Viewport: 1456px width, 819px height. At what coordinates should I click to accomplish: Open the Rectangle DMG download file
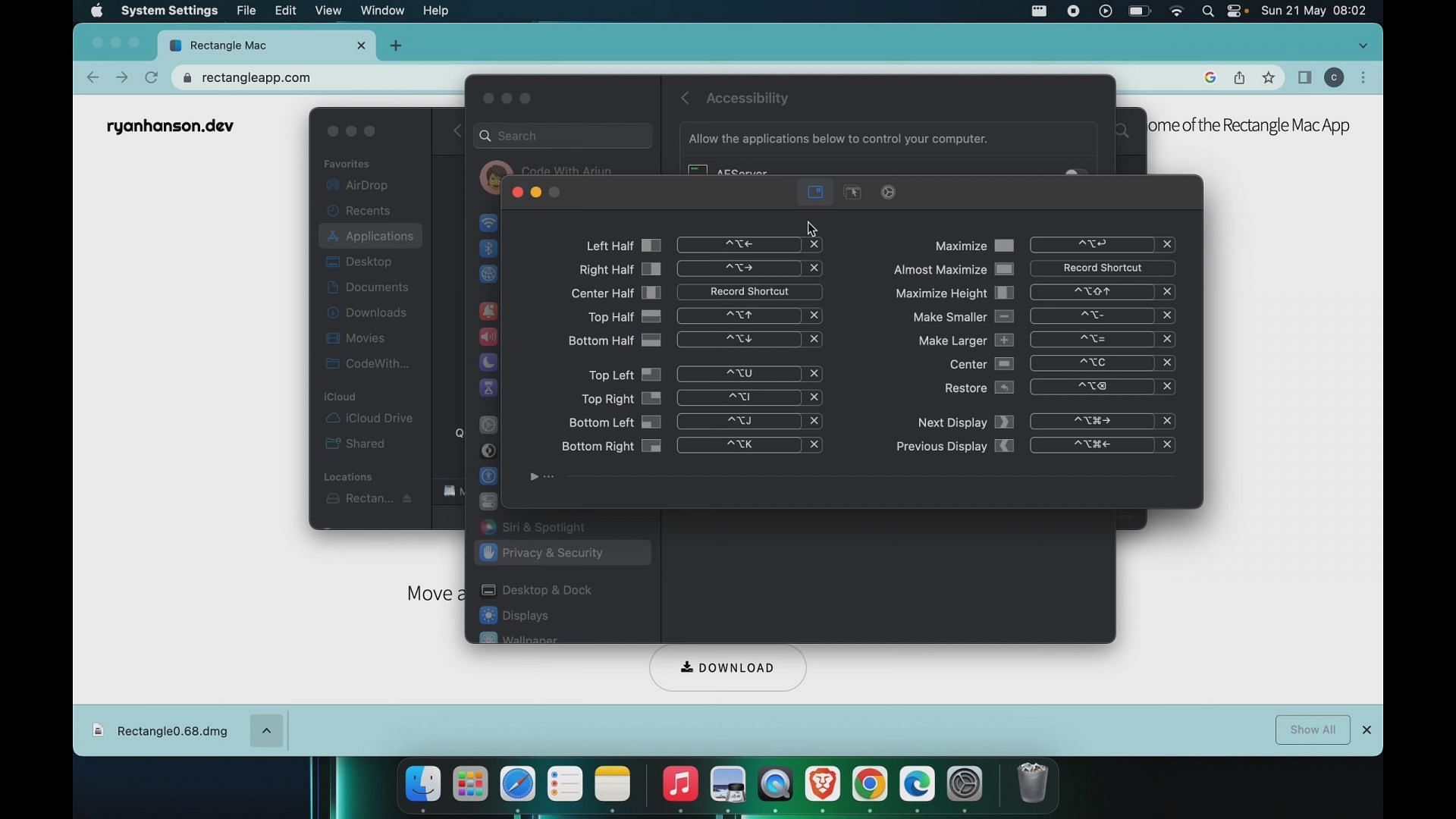tap(171, 730)
